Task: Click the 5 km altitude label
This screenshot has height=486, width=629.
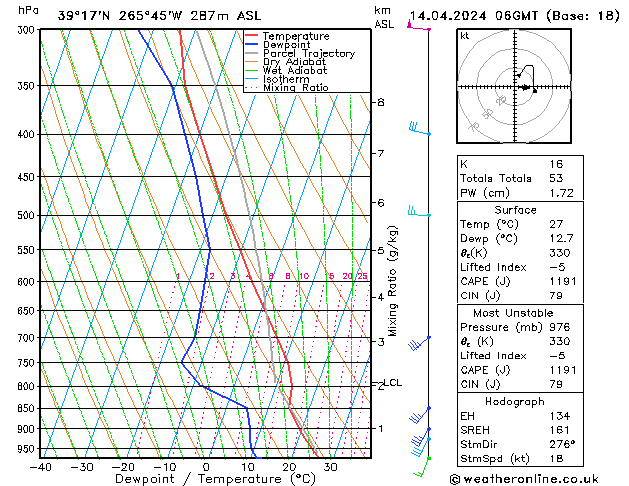Action: [x=381, y=251]
